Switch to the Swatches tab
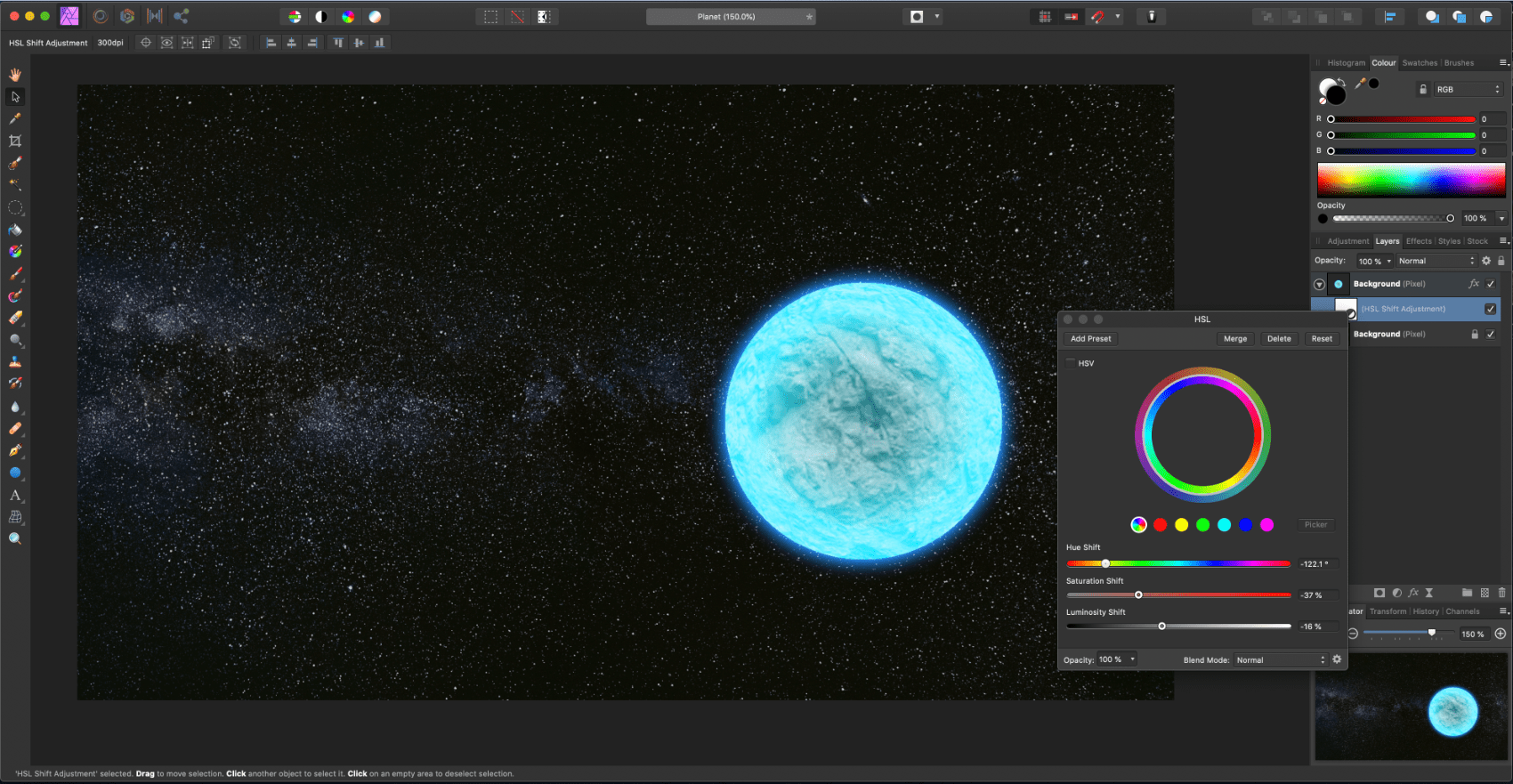Viewport: 1513px width, 784px height. coord(1420,63)
